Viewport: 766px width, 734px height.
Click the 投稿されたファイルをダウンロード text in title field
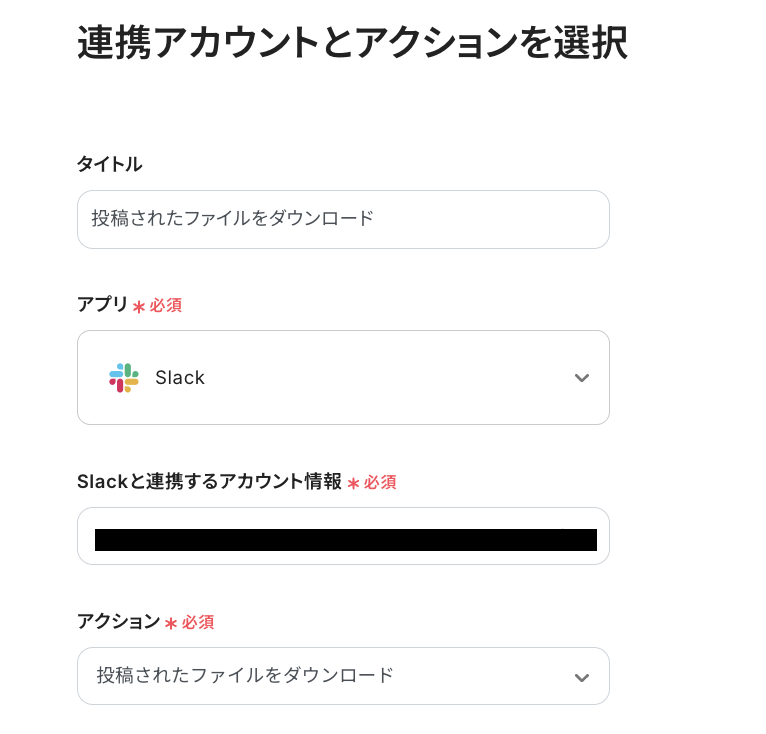tap(233, 219)
